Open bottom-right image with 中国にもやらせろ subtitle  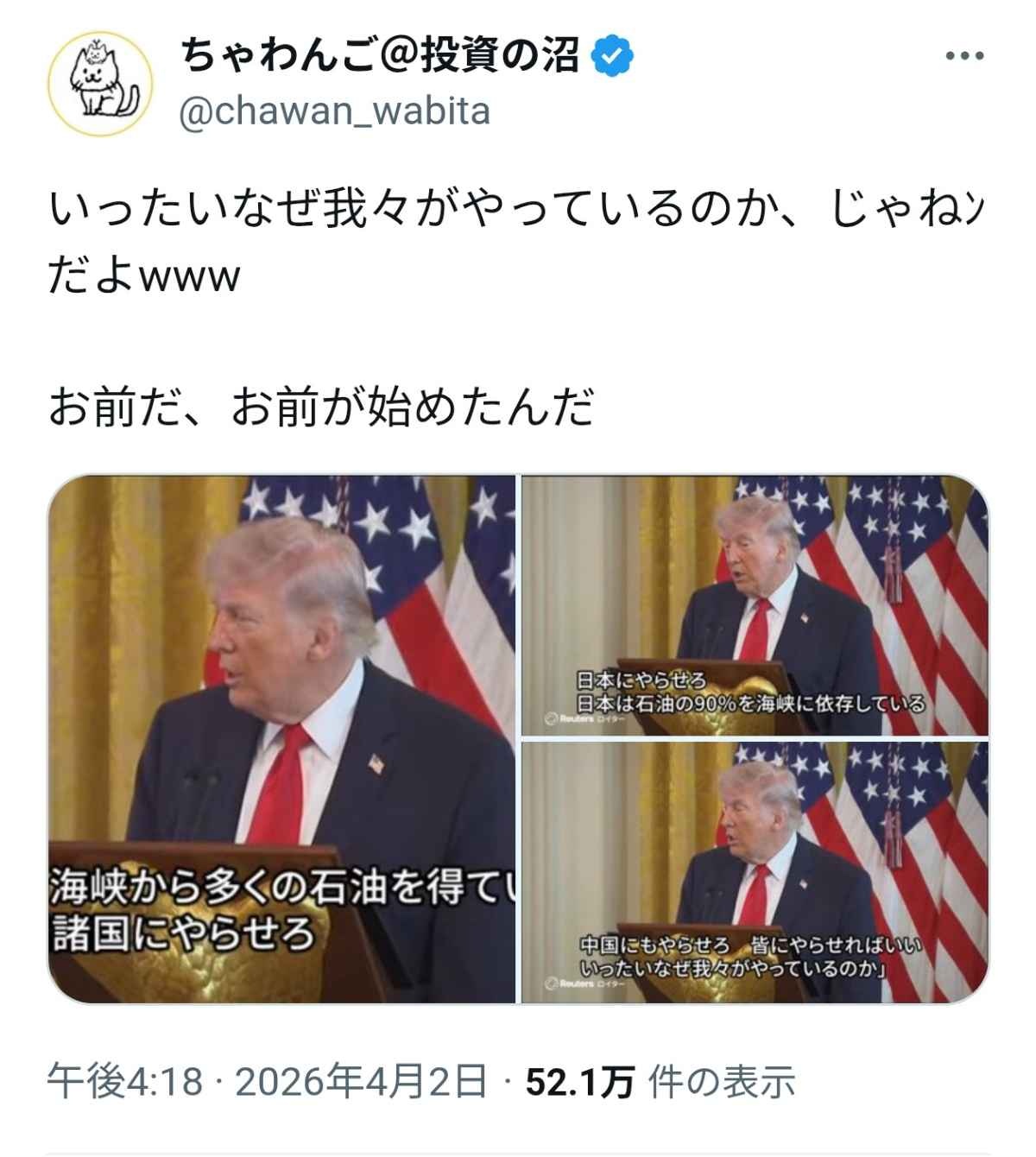[x=755, y=872]
